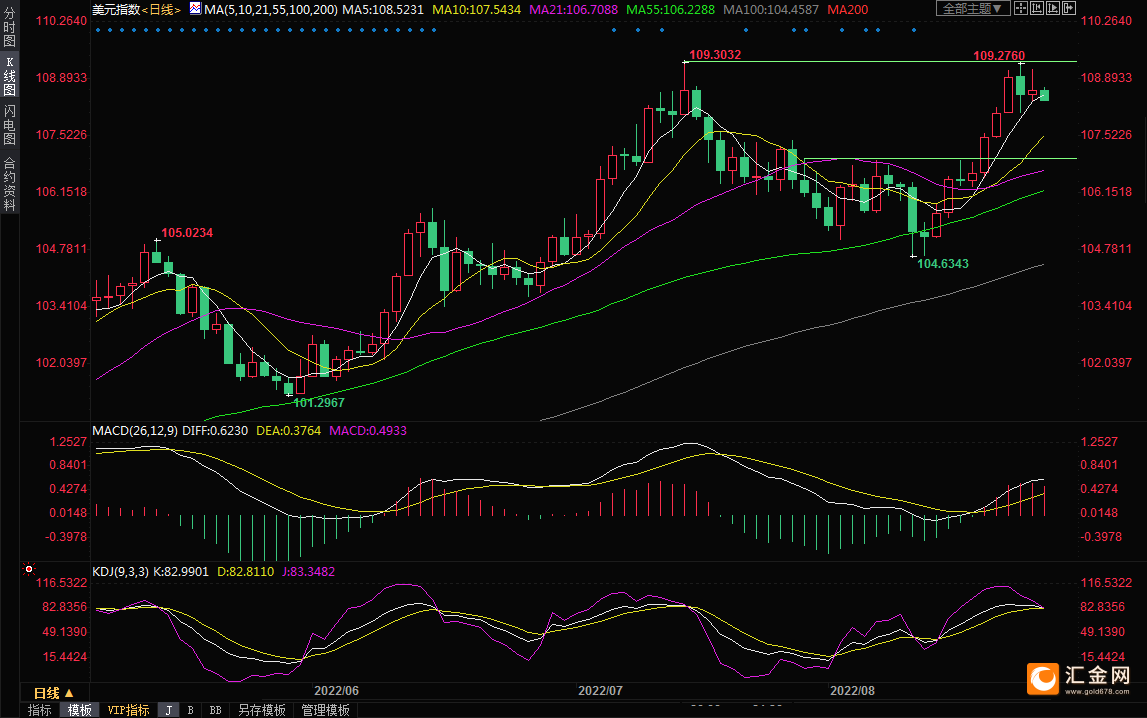Toggle the J template button
The image size is (1147, 718).
tap(168, 710)
